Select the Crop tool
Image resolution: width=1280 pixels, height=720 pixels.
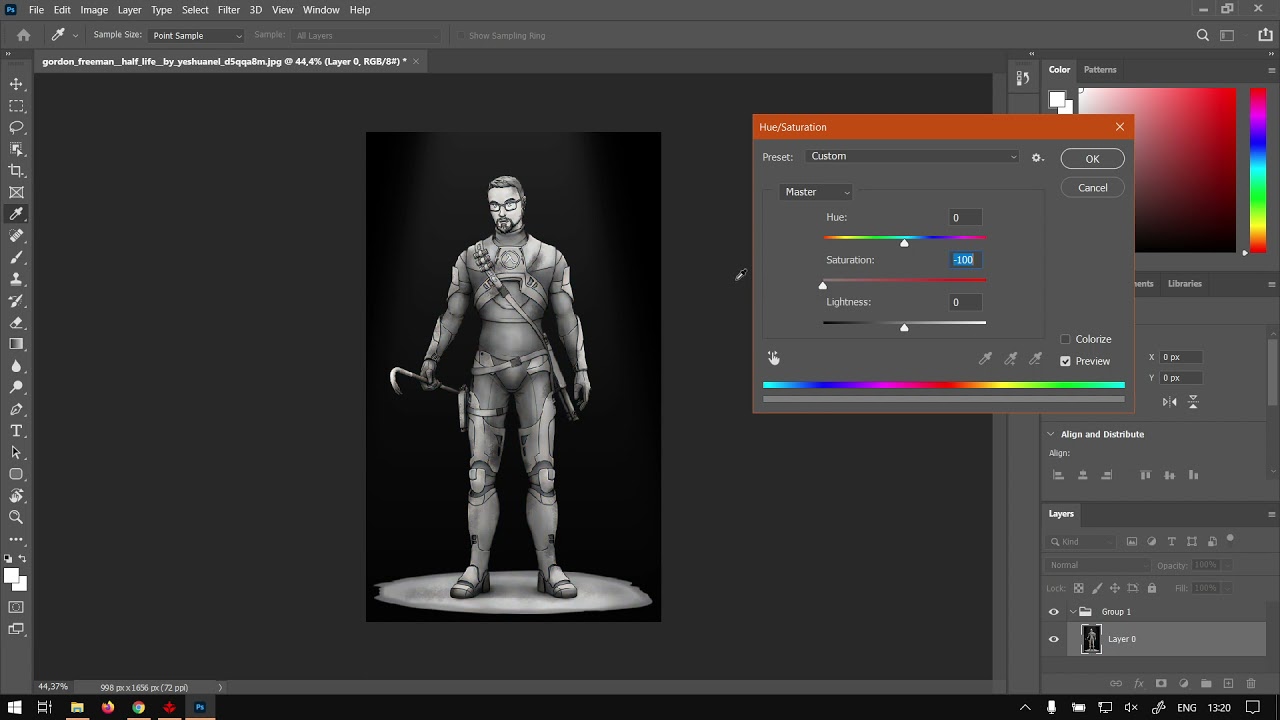(x=16, y=171)
